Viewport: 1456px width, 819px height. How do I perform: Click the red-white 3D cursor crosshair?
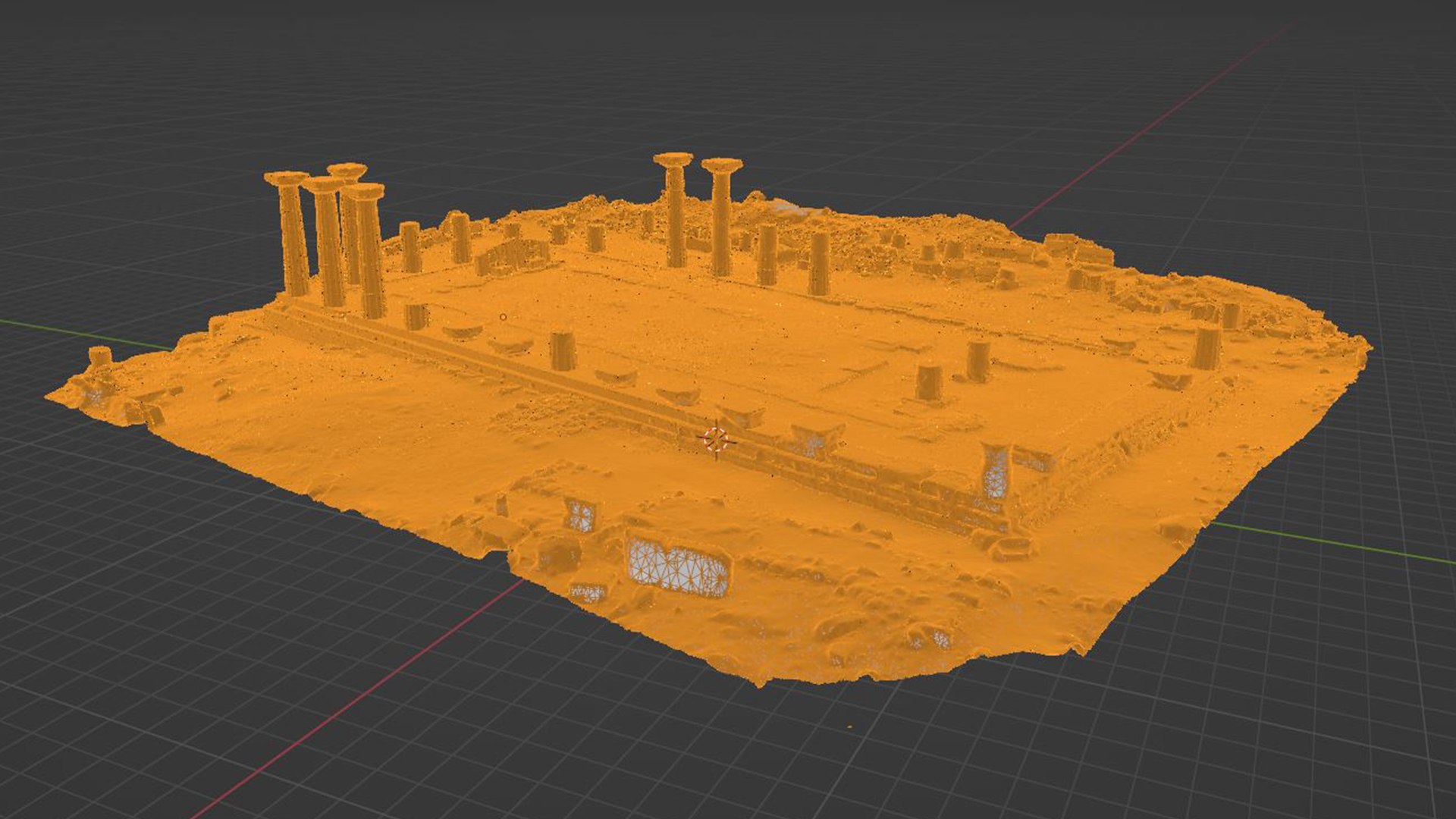(x=715, y=439)
